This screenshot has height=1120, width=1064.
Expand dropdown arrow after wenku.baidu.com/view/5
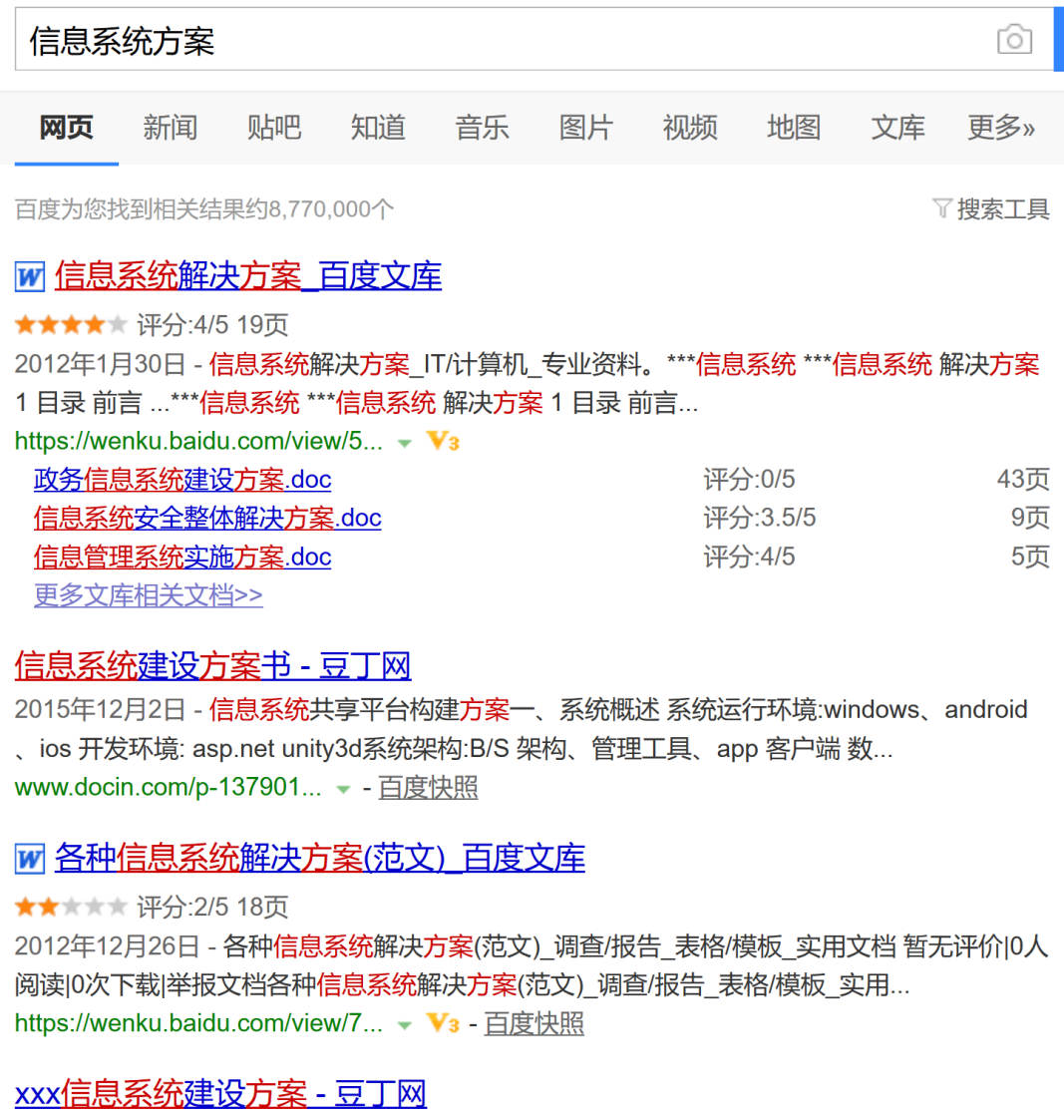click(x=405, y=444)
